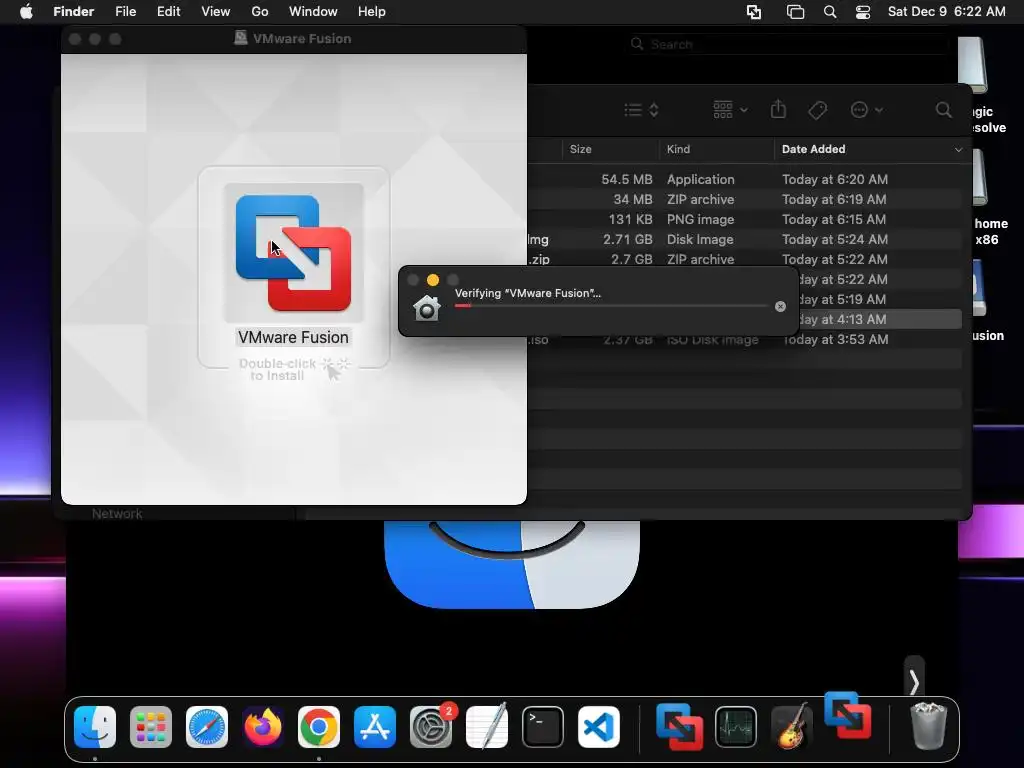Click the bouncing VMware Fusion Dock icon

(848, 715)
